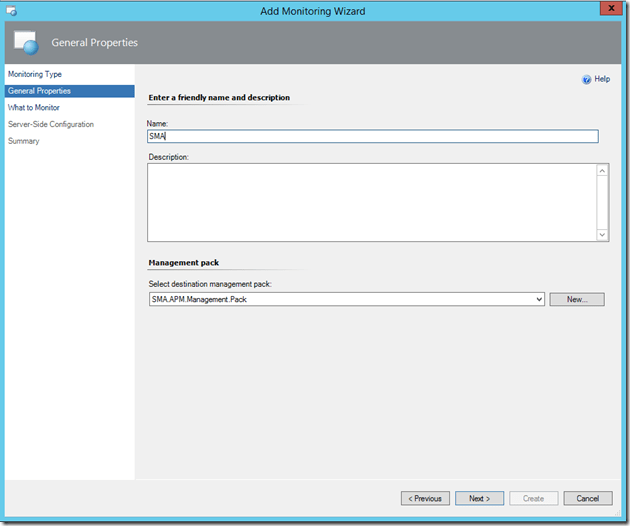
Task: Expand the destination management pack dropdown
Action: (x=539, y=299)
